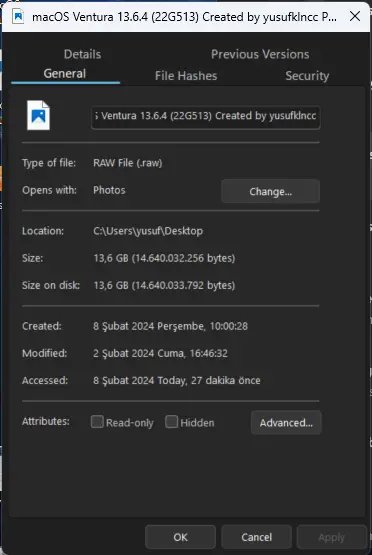The image size is (372, 555).
Task: Switch to the Details tab
Action: [x=82, y=54]
